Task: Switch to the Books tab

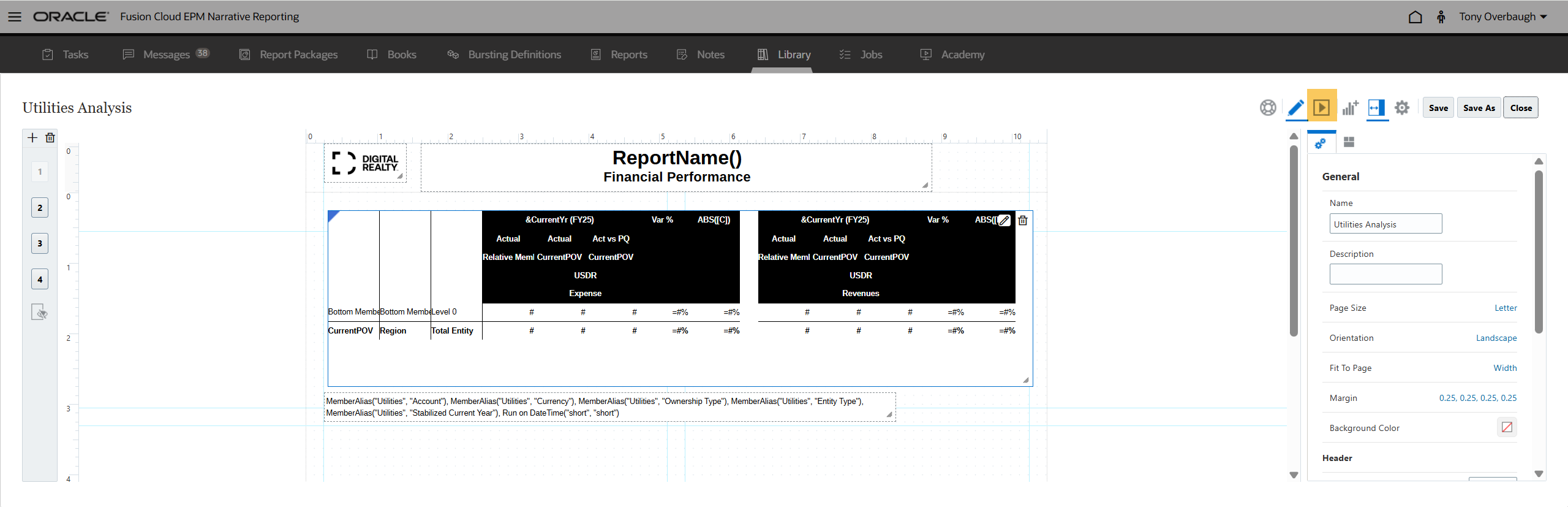Action: point(391,55)
